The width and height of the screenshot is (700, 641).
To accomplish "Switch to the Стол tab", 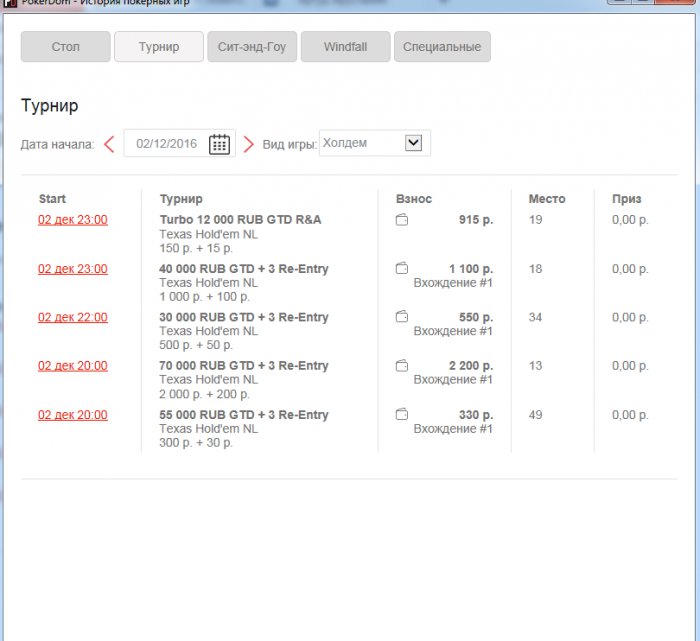I will click(x=66, y=46).
